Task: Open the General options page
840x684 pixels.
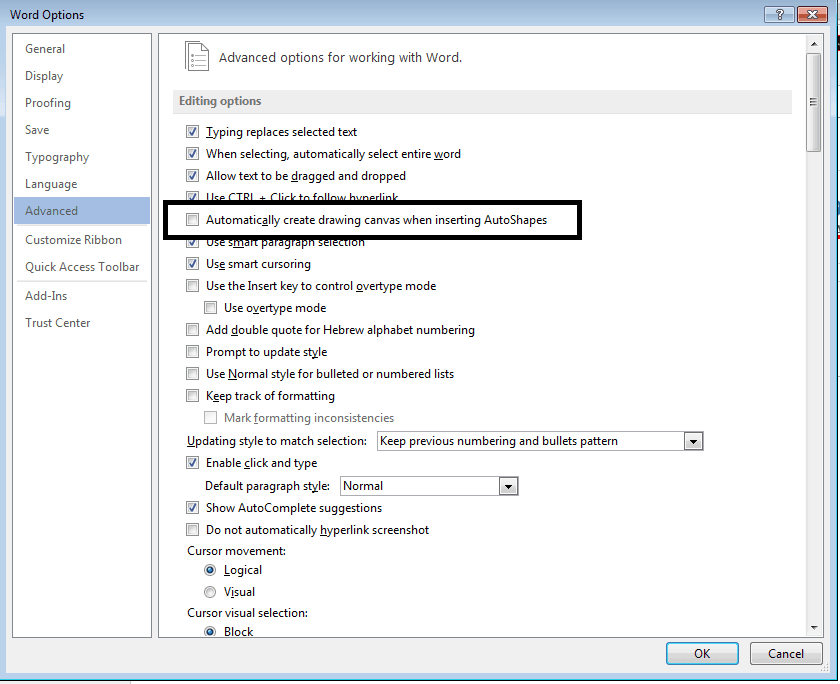Action: click(x=45, y=48)
